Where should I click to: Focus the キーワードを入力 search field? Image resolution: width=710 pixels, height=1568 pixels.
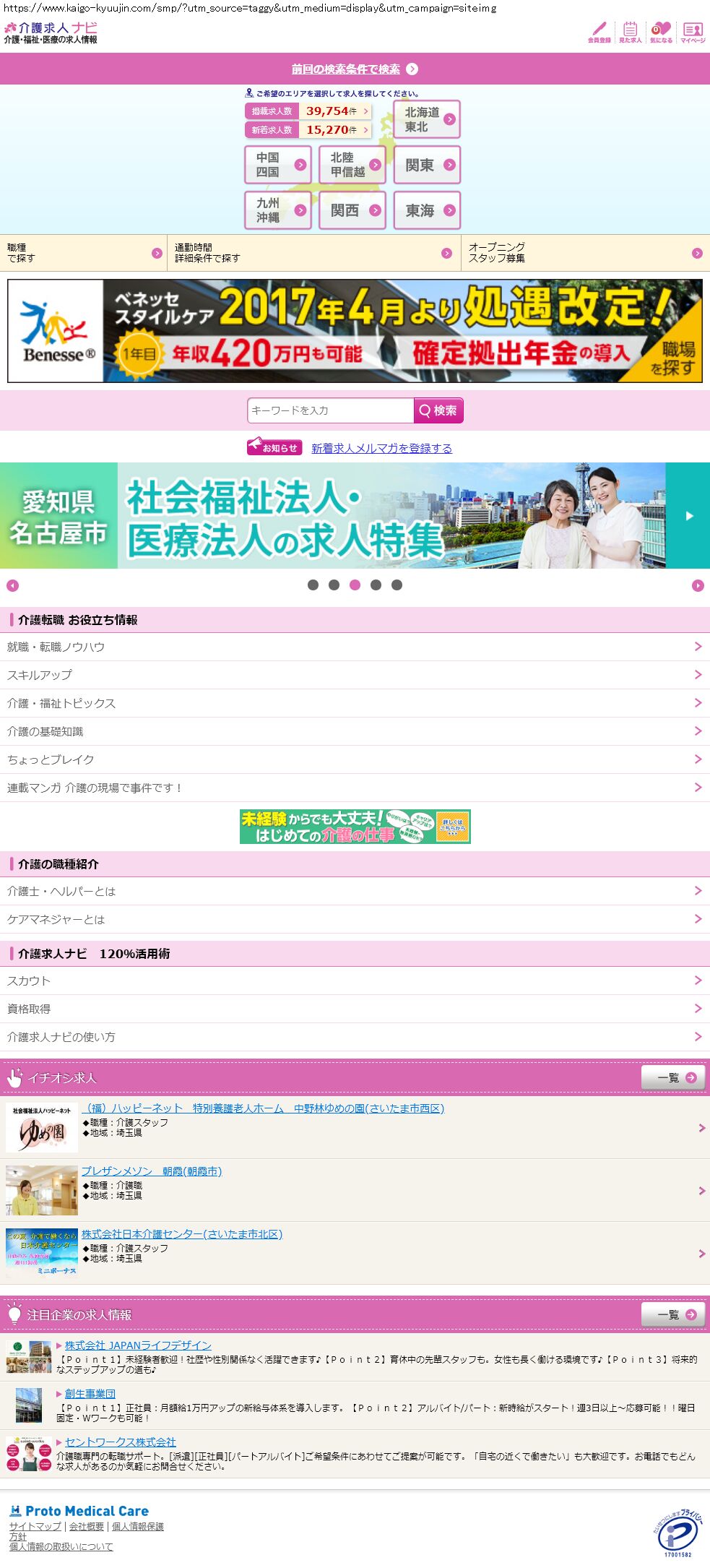pos(330,410)
